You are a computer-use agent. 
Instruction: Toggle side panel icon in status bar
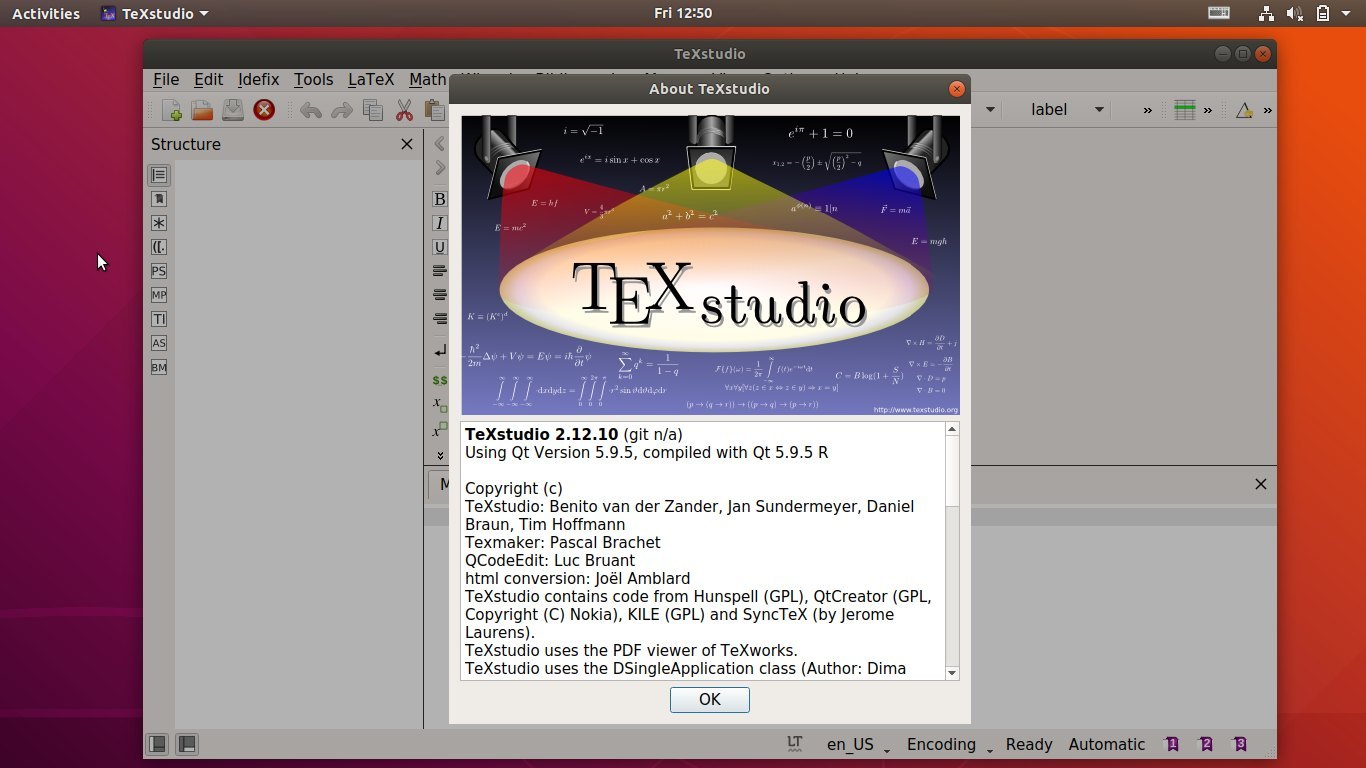[158, 744]
